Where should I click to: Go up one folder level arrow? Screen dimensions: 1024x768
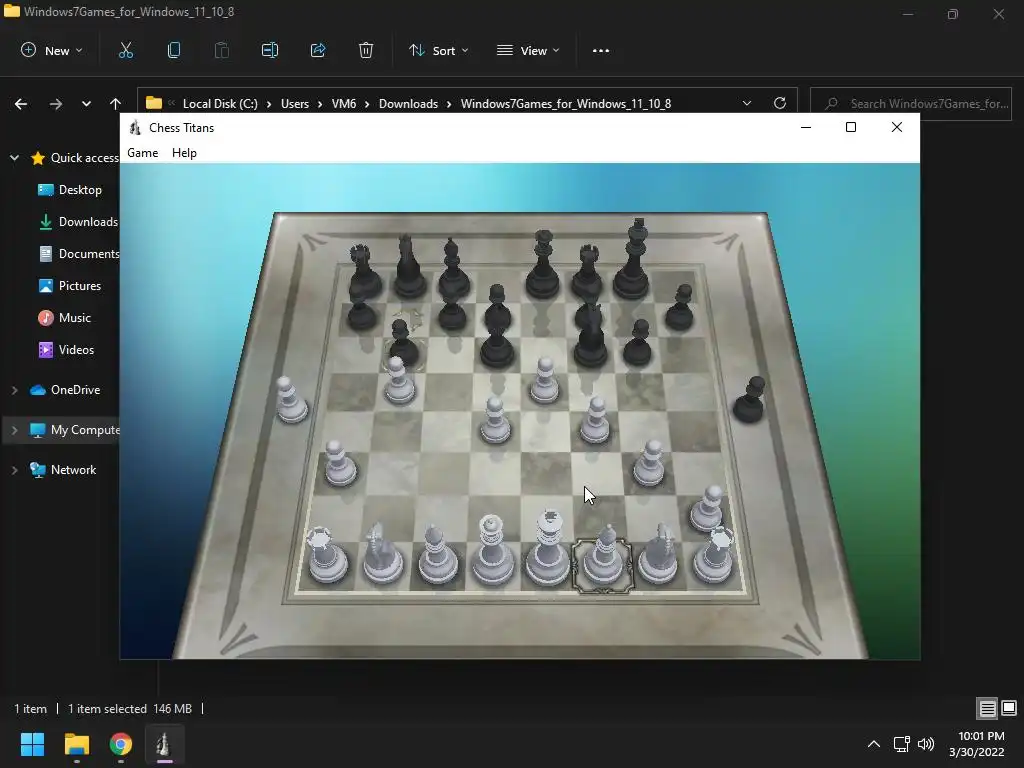tap(116, 103)
